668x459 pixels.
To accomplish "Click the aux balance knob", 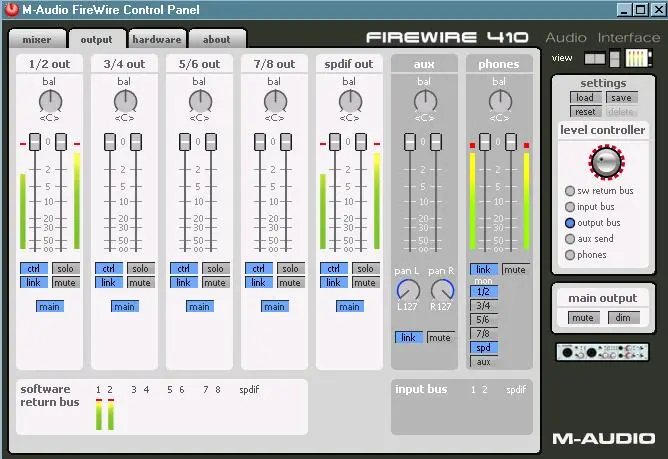I will 425,102.
